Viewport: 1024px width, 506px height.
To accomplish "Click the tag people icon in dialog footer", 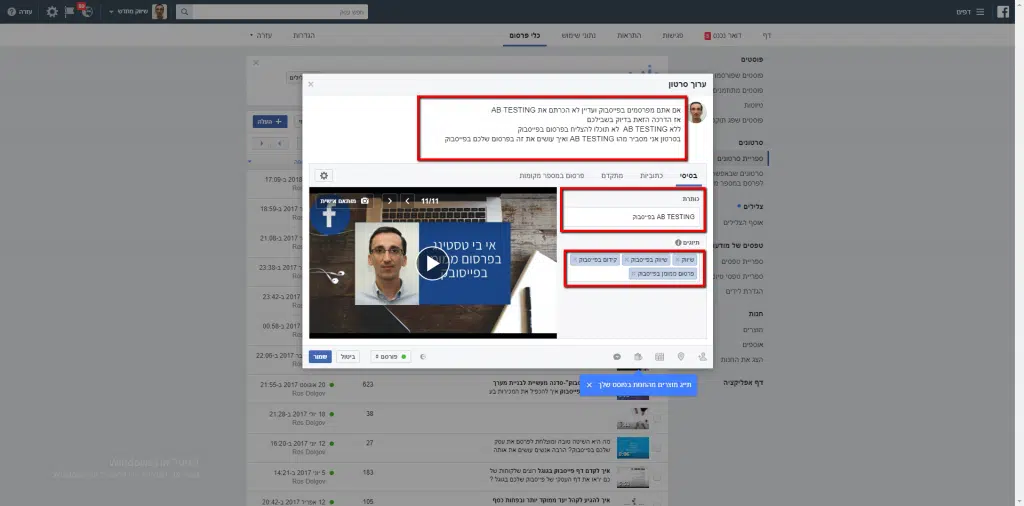I will [x=702, y=356].
